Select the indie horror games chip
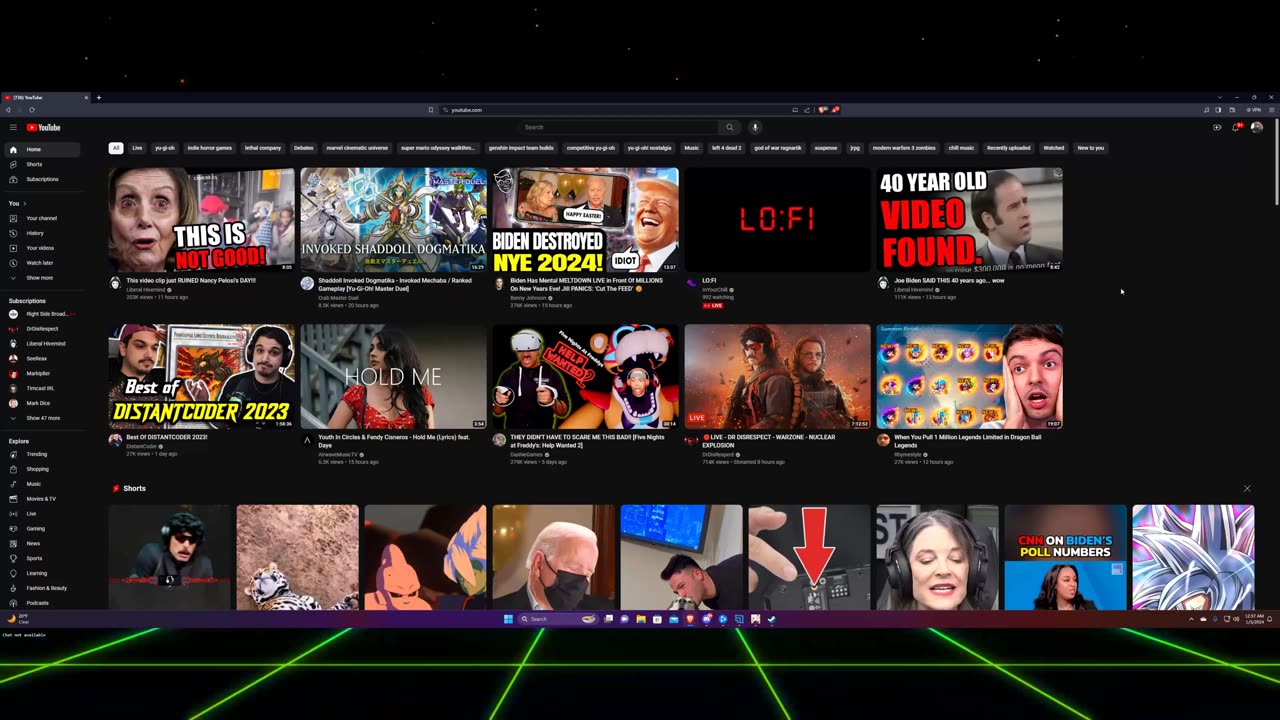 tap(209, 148)
